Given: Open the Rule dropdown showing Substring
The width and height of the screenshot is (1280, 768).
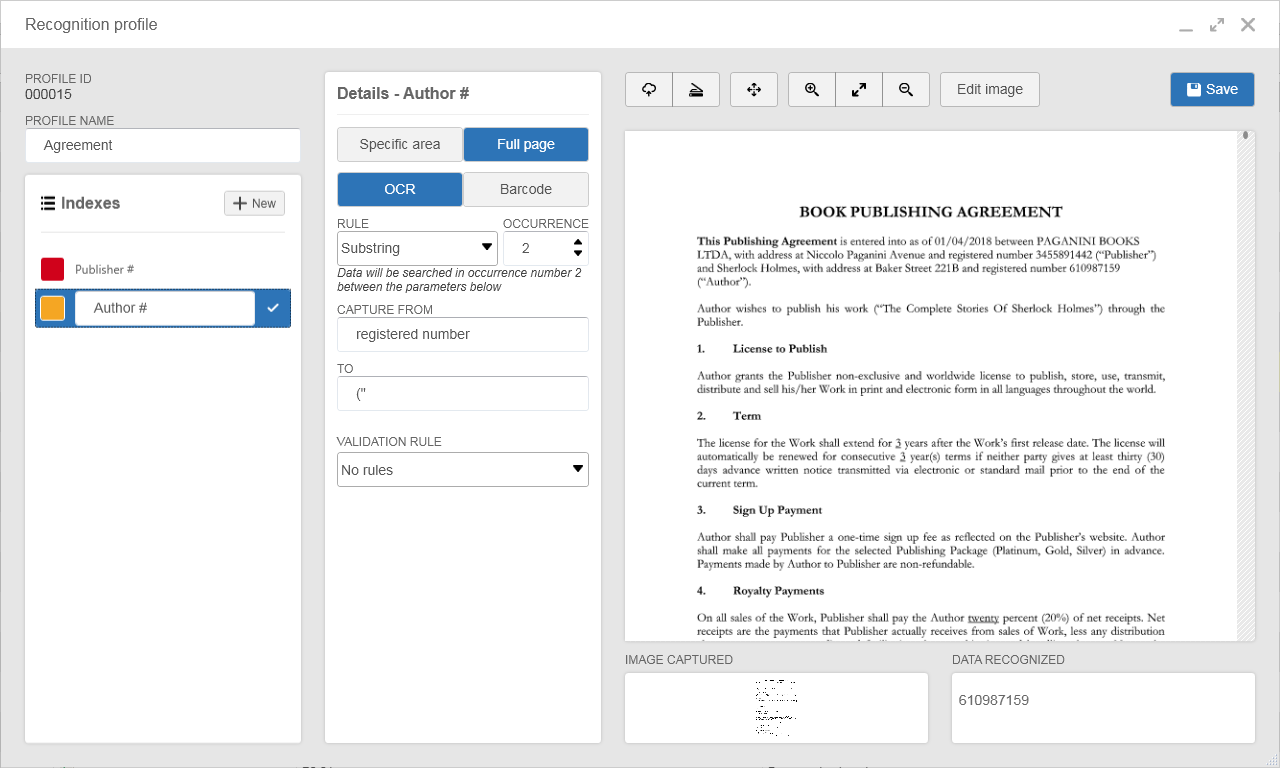Looking at the screenshot, I should click(x=417, y=248).
